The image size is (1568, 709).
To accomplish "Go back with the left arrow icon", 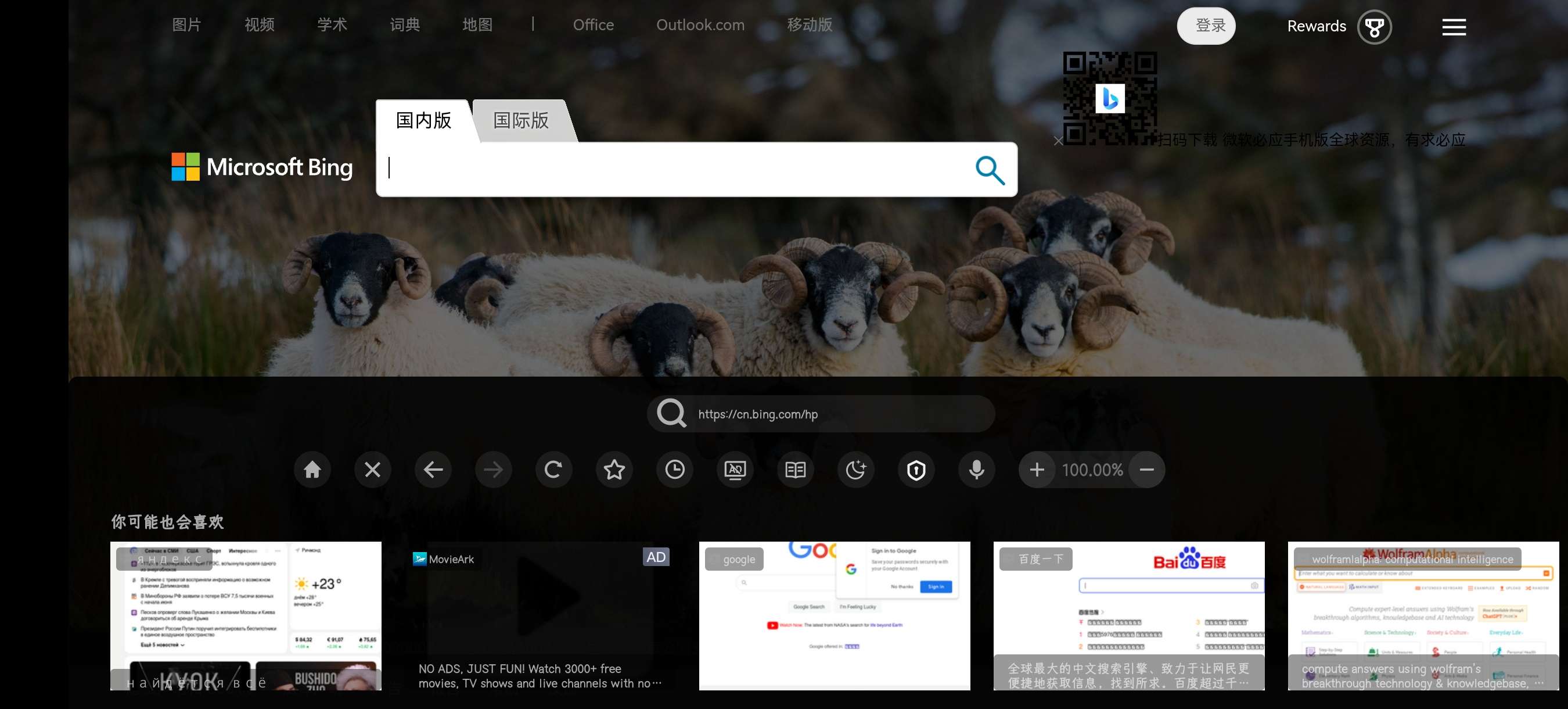I will [433, 470].
